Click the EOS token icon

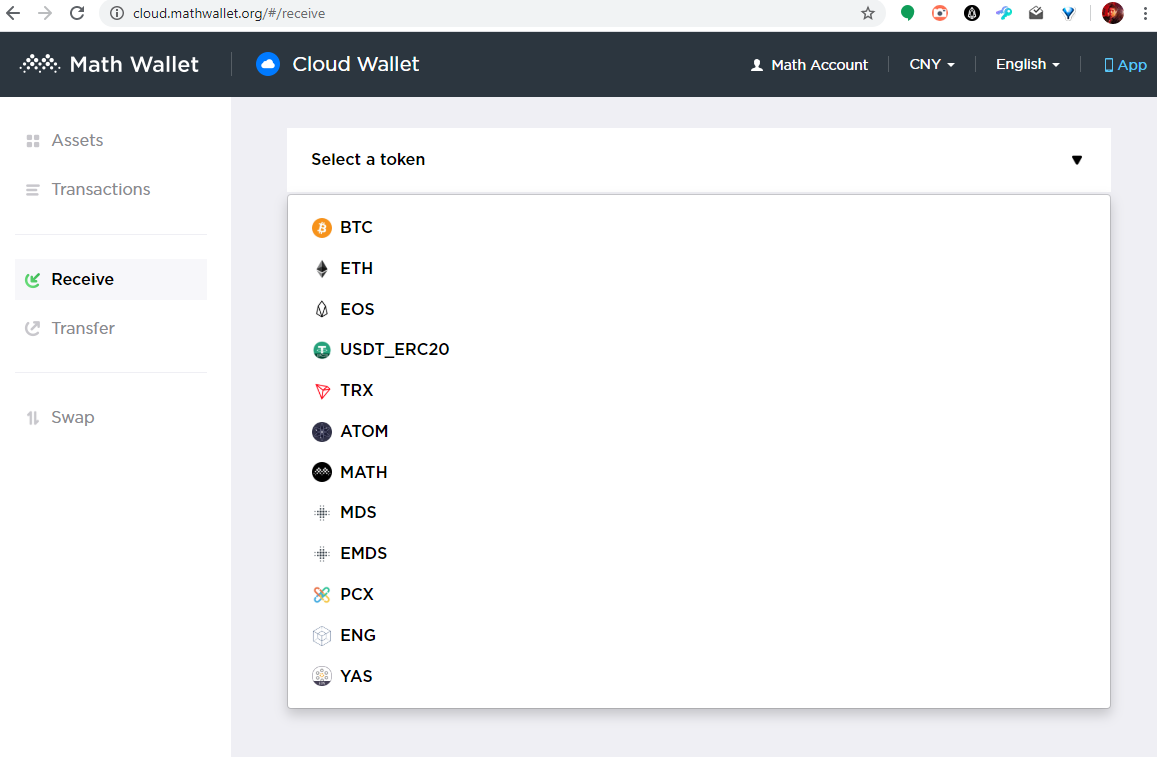tap(322, 309)
